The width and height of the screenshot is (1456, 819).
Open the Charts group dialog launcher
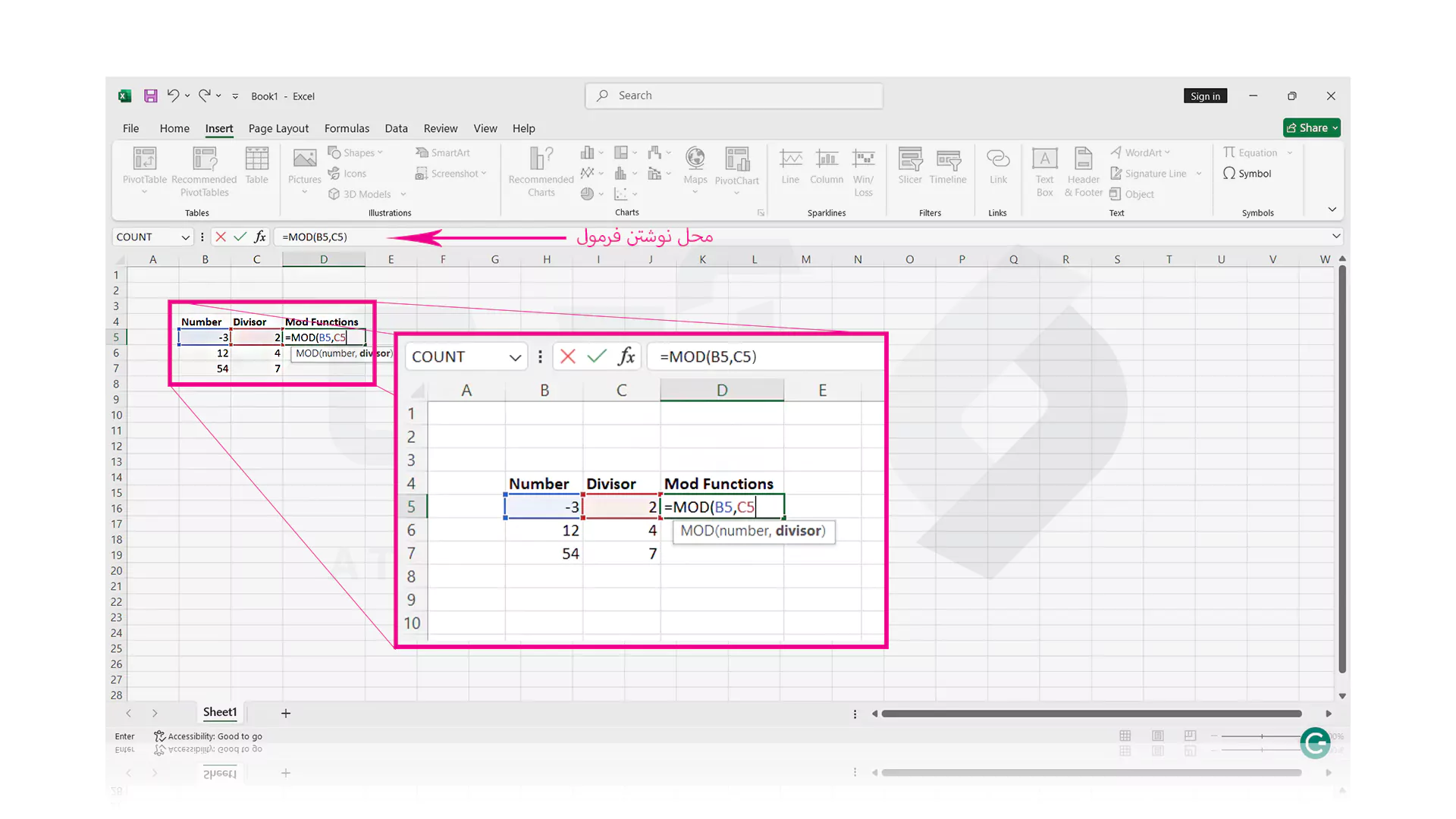pyautogui.click(x=761, y=213)
